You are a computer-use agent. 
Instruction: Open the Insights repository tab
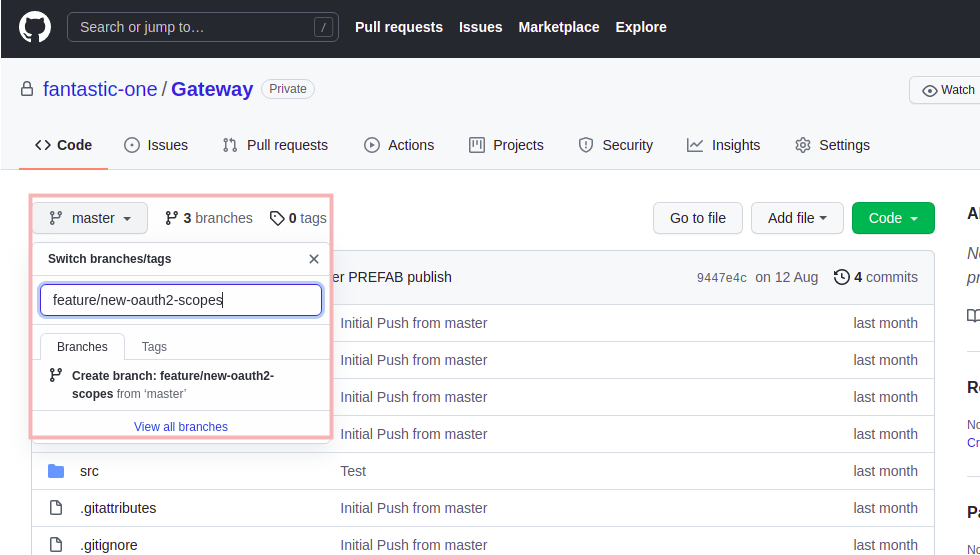[723, 145]
